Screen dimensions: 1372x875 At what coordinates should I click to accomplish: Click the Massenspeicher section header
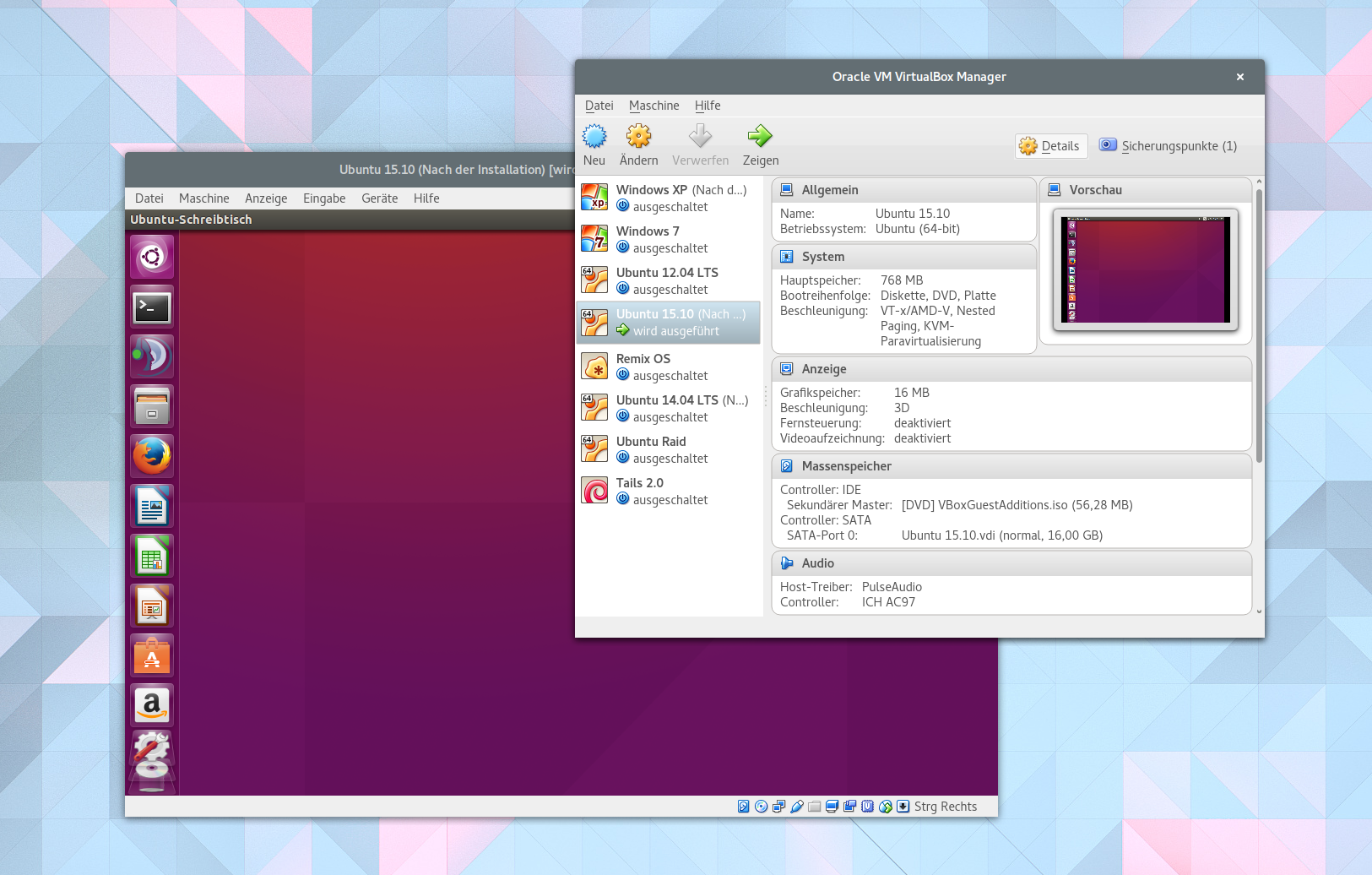[x=1011, y=466]
